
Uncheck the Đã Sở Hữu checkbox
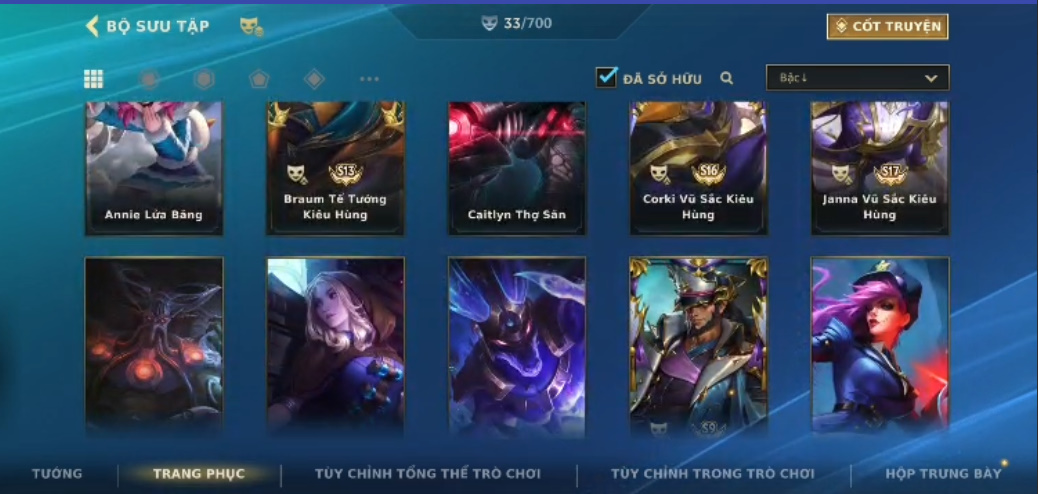[x=606, y=77]
